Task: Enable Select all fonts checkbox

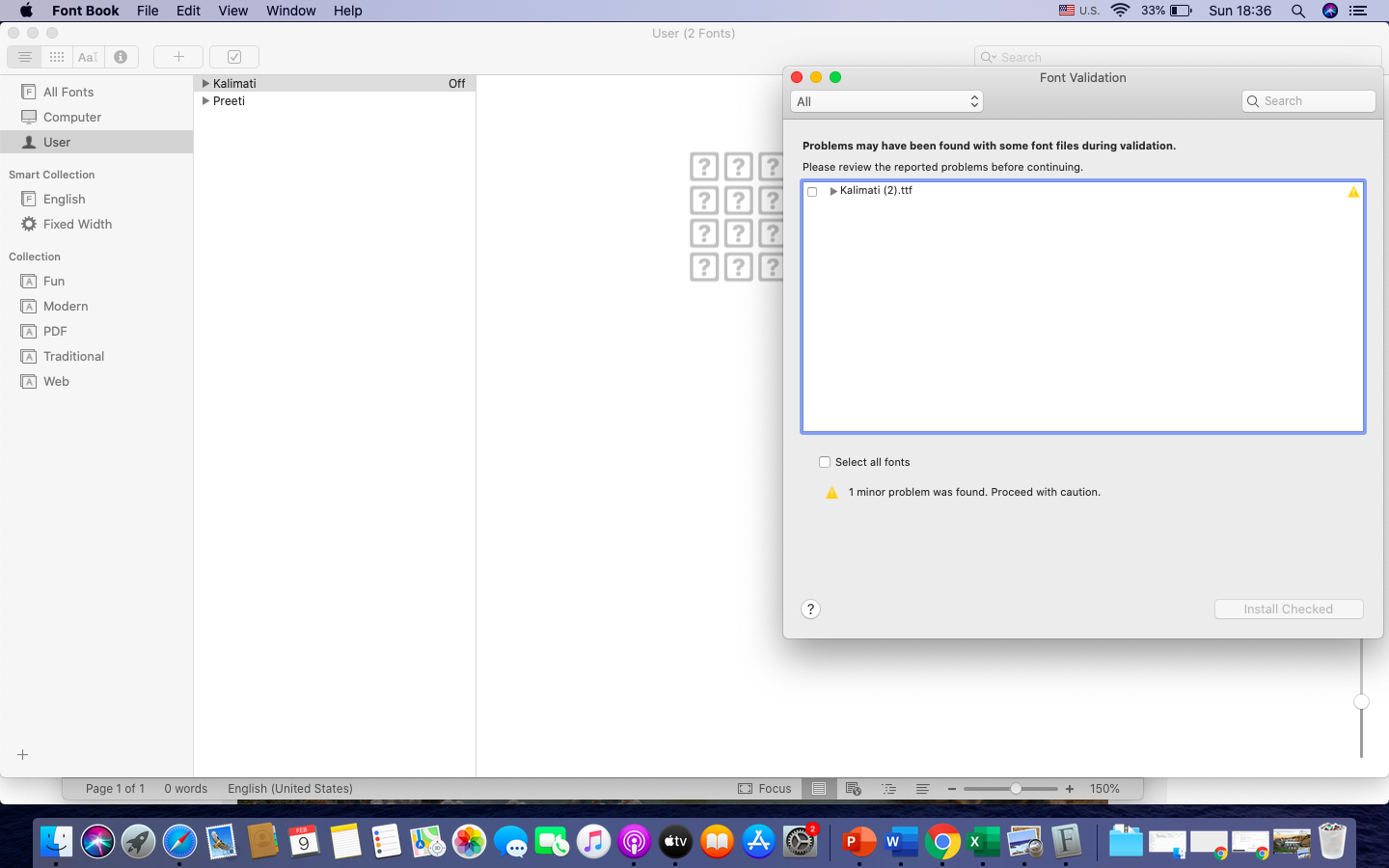Action: (x=825, y=462)
